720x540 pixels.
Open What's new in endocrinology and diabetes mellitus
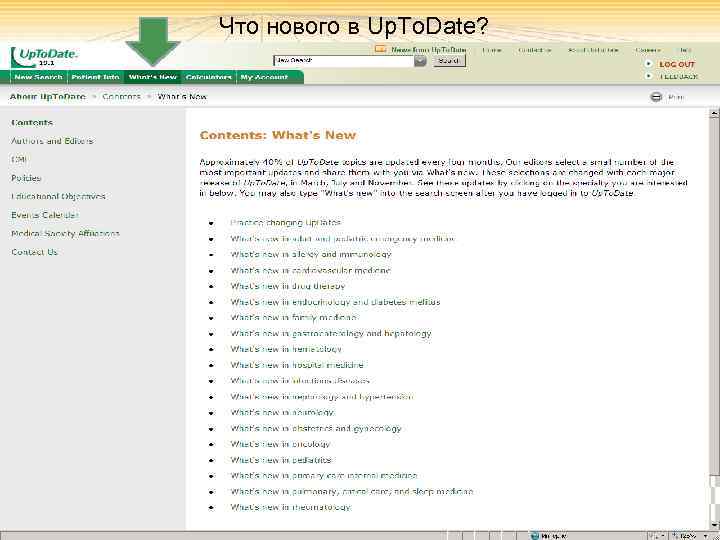tap(335, 302)
